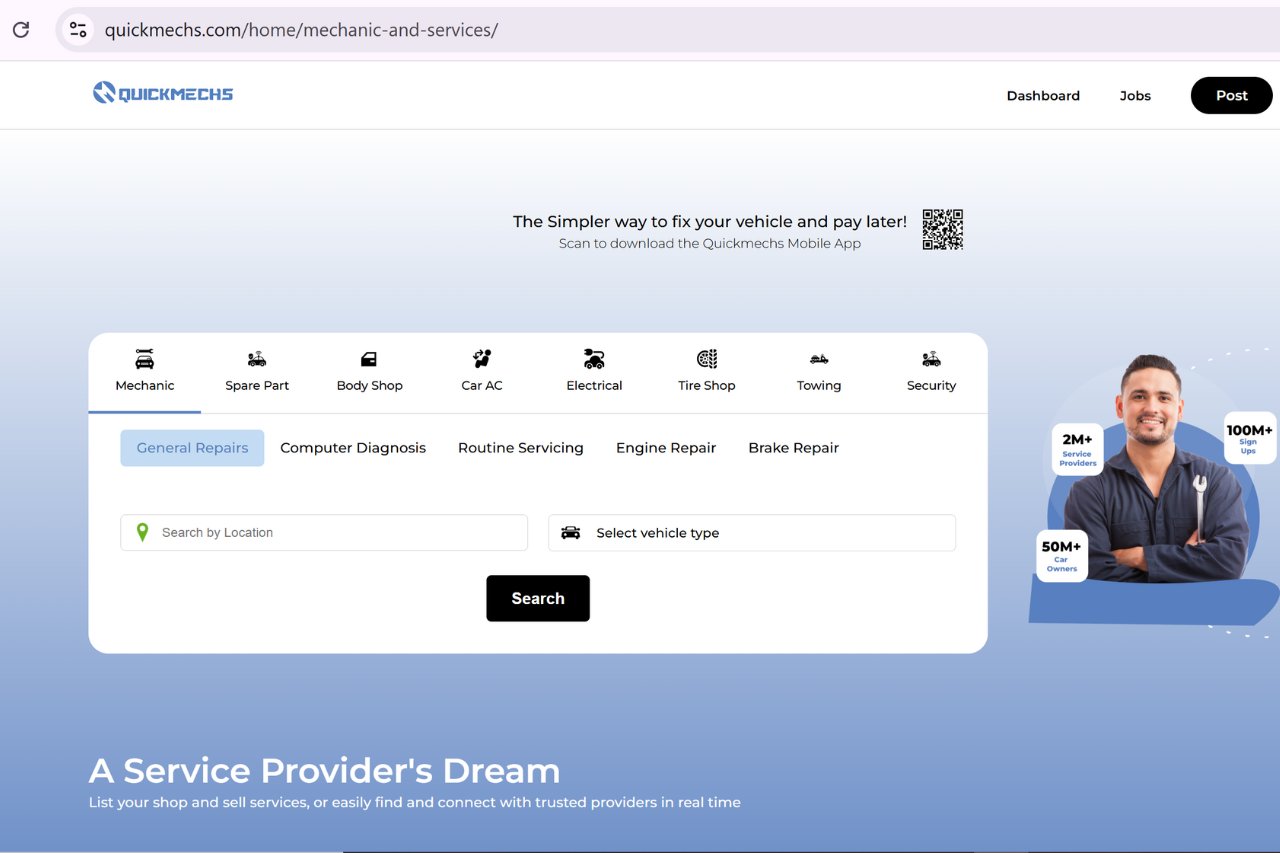1280x853 pixels.
Task: Click the mechanic photo illustration
Action: pos(1155,470)
